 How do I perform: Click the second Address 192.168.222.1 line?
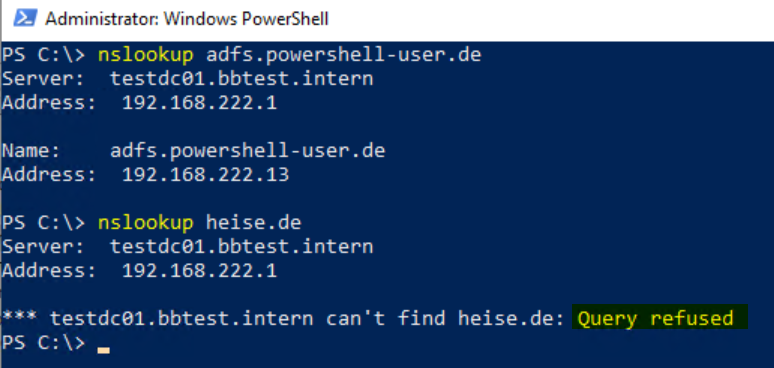tap(140, 271)
